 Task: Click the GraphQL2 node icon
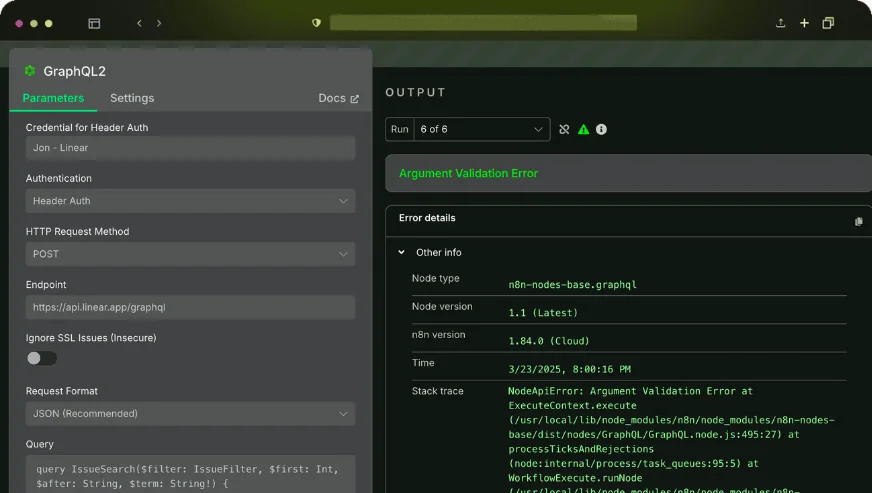click(x=30, y=71)
